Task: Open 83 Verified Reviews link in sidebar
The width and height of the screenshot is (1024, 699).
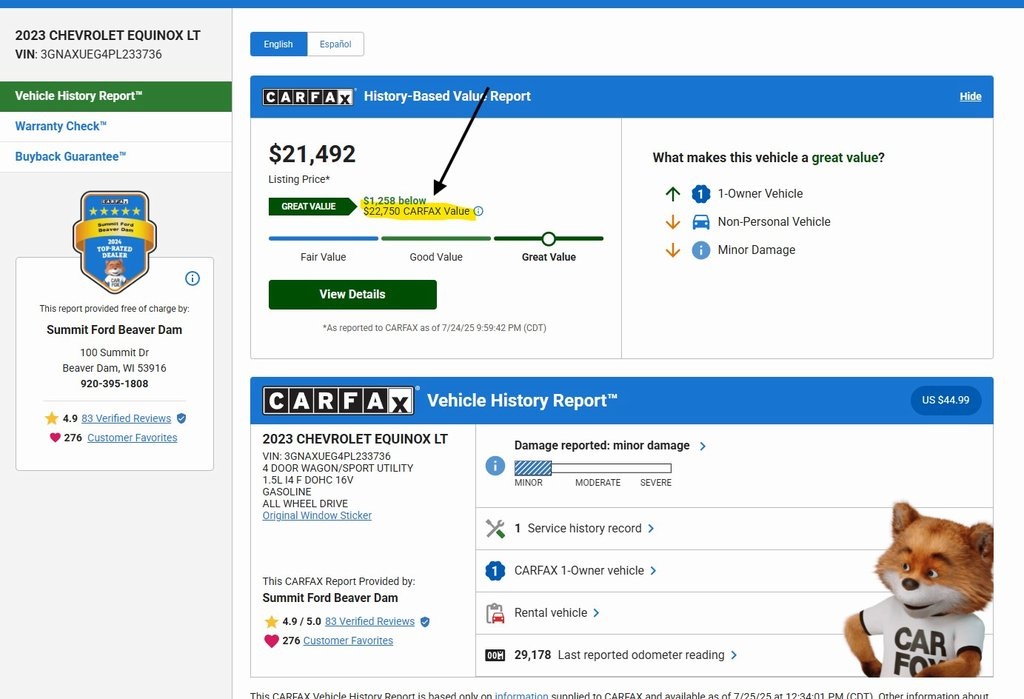Action: 126,418
